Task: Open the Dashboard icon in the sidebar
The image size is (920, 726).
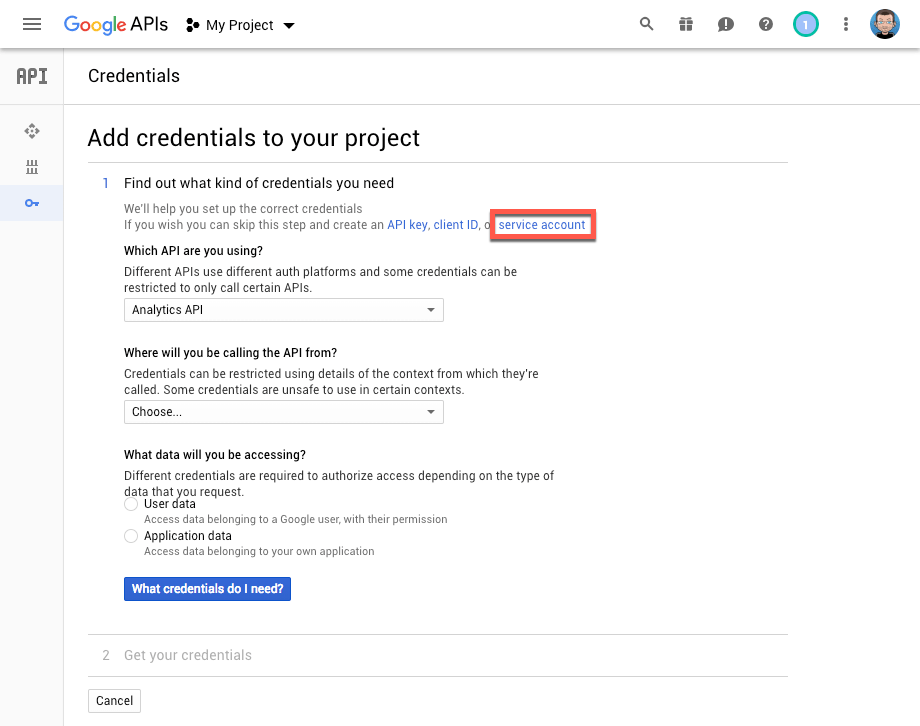Action: click(31, 131)
